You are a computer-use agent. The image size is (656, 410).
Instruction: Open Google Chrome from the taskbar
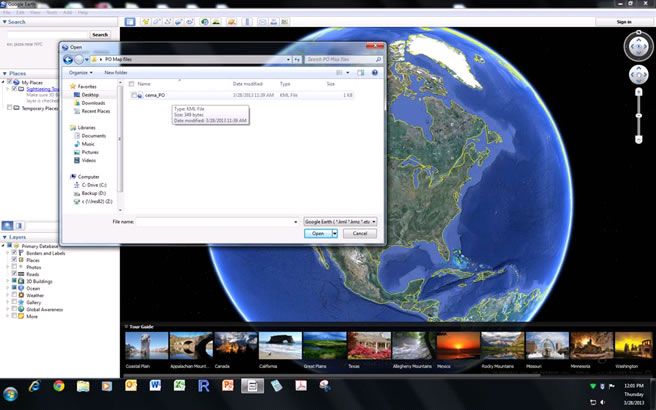(x=59, y=386)
